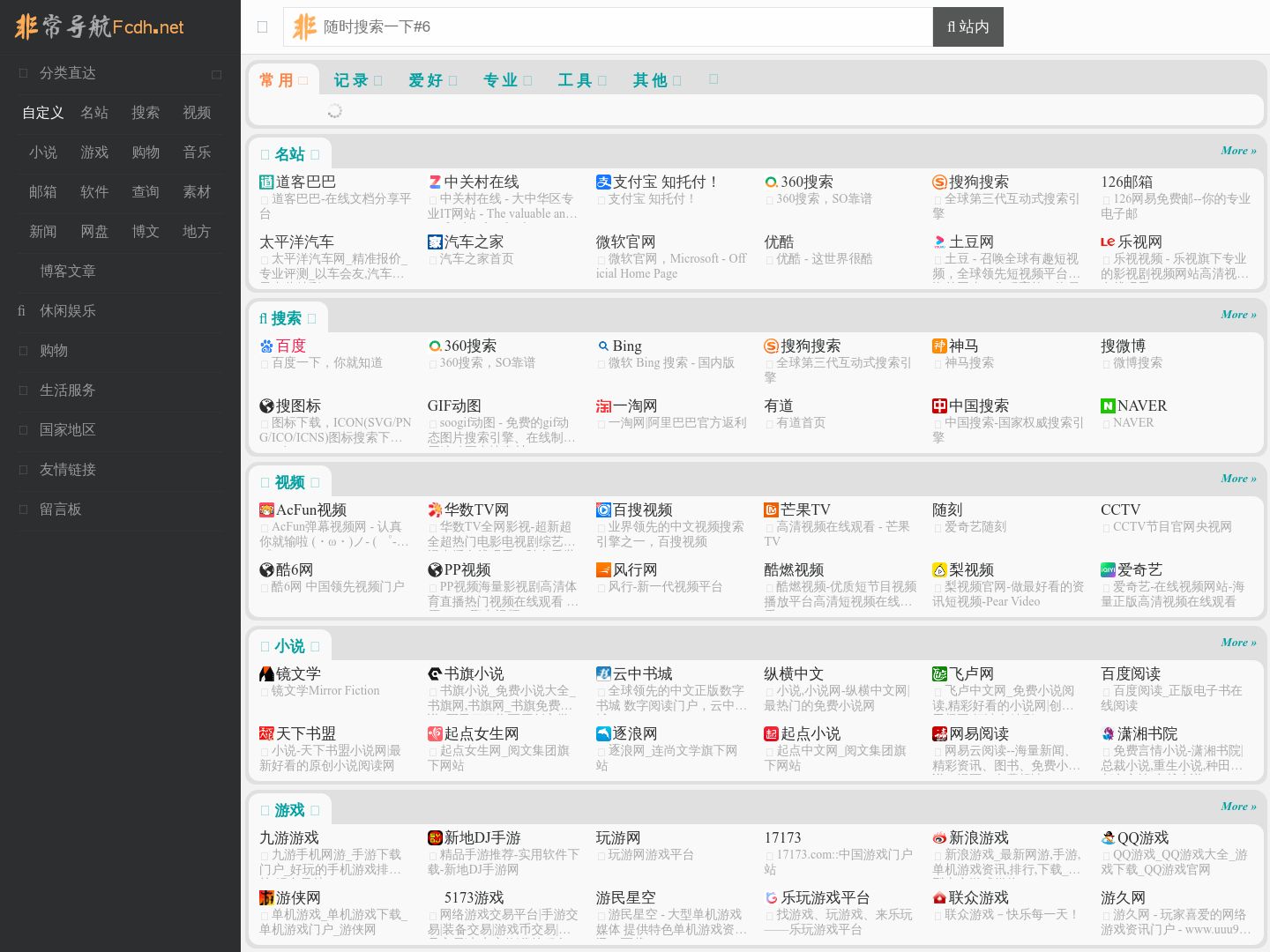Click the 中国搜索 favicon
Image resolution: width=1270 pixels, height=952 pixels.
coord(939,406)
